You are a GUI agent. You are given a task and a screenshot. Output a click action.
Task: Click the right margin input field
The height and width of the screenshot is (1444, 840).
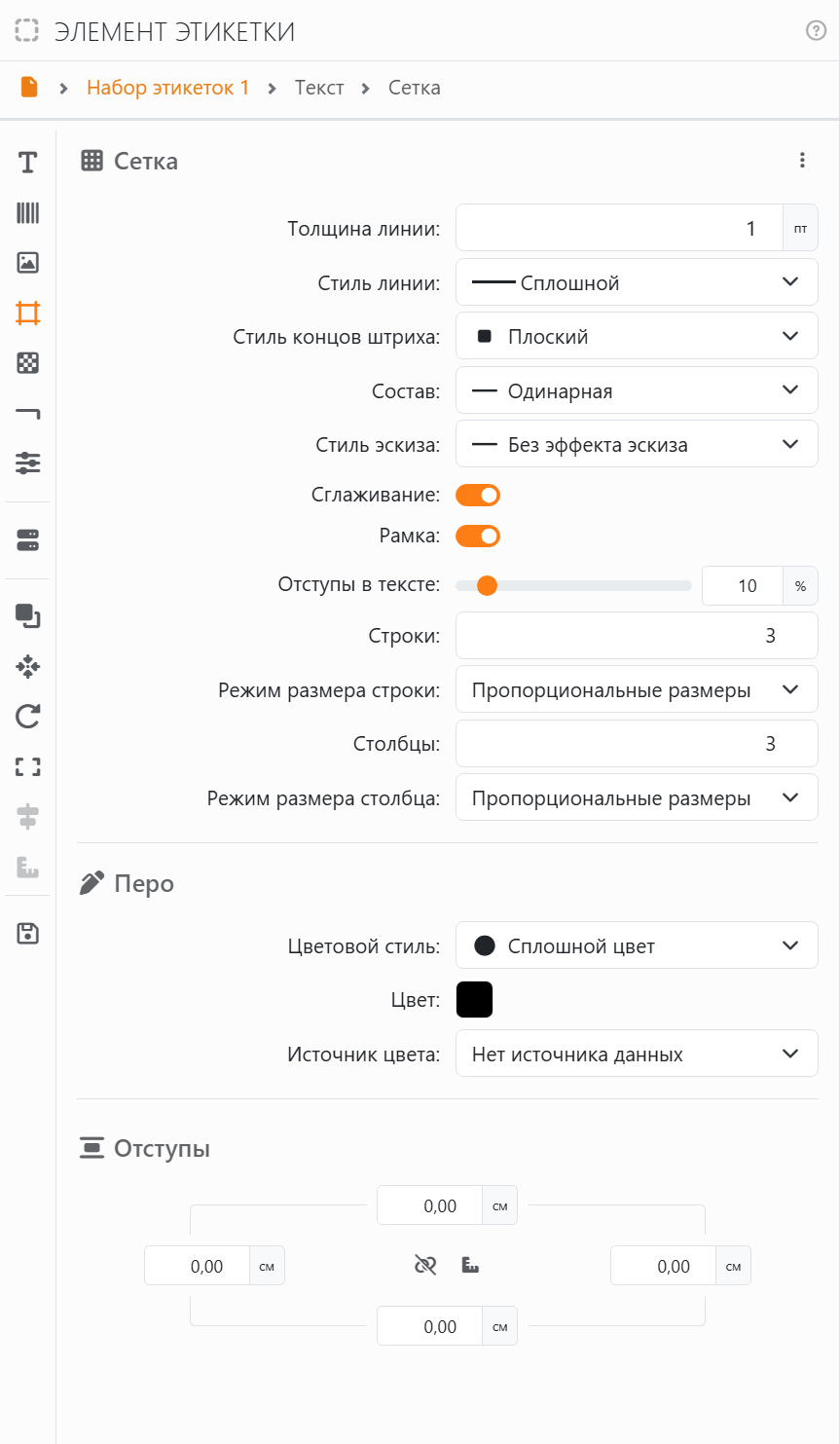coord(664,1266)
